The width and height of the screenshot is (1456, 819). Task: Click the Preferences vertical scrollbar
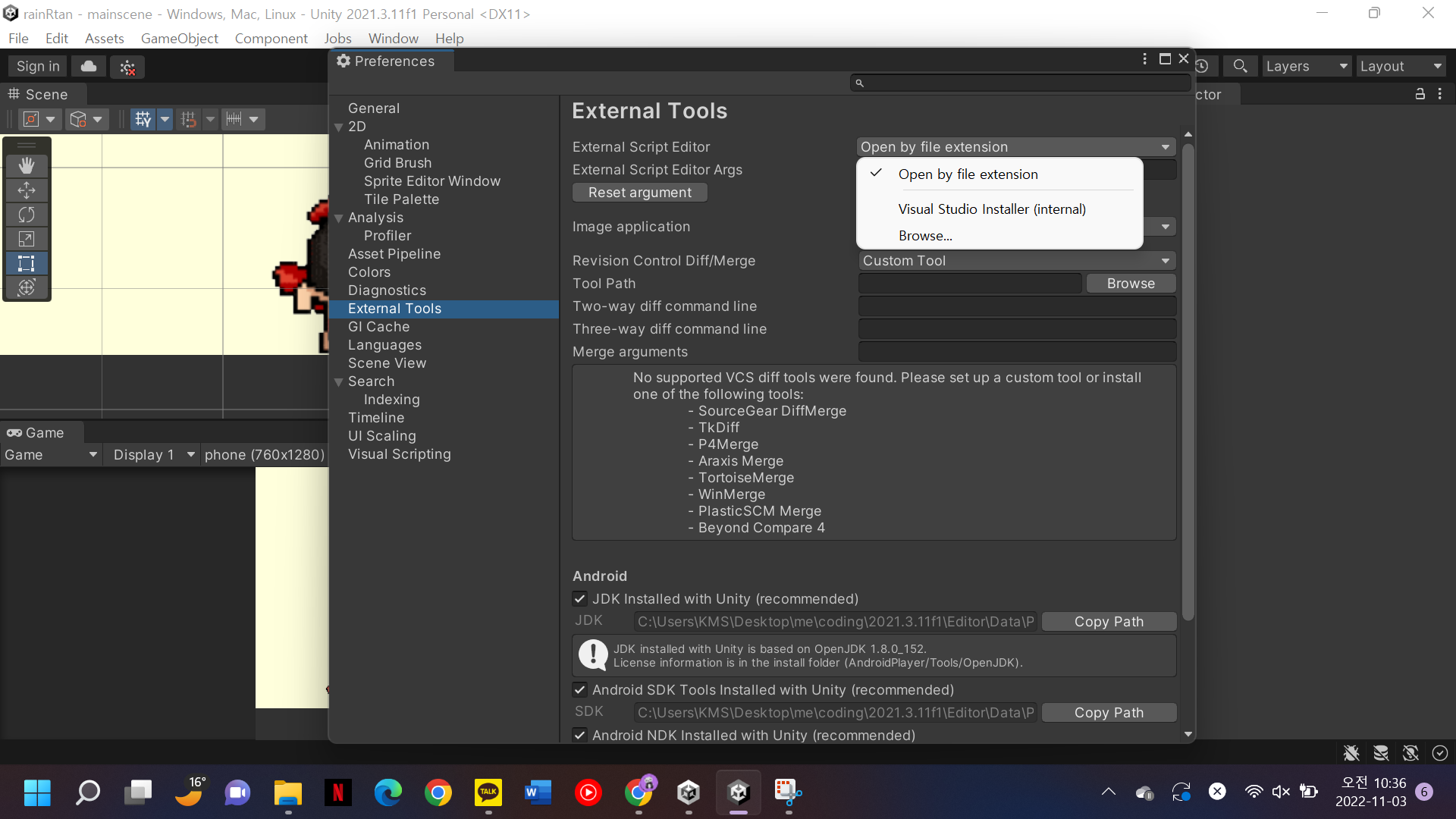point(1188,381)
